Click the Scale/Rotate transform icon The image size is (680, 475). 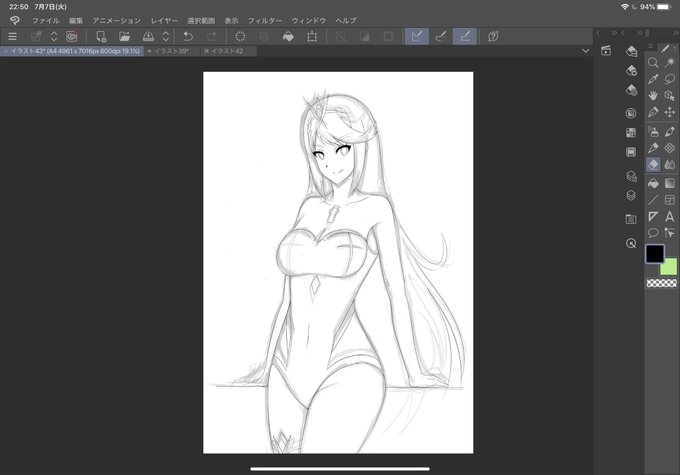pyautogui.click(x=312, y=36)
